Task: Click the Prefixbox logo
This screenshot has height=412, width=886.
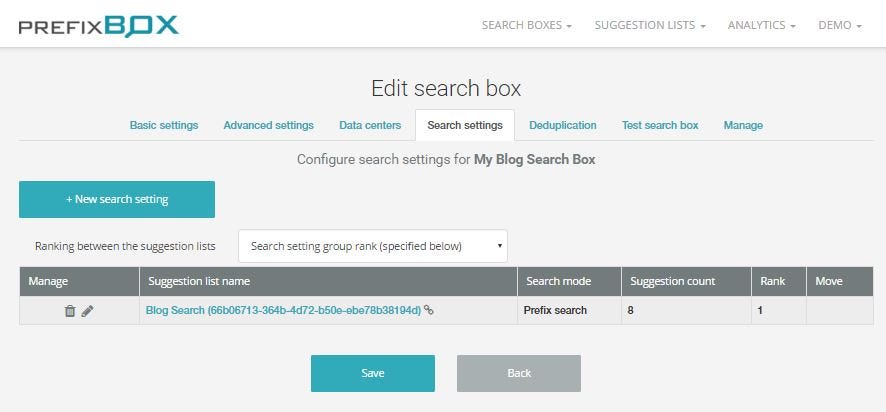Action: (x=98, y=25)
